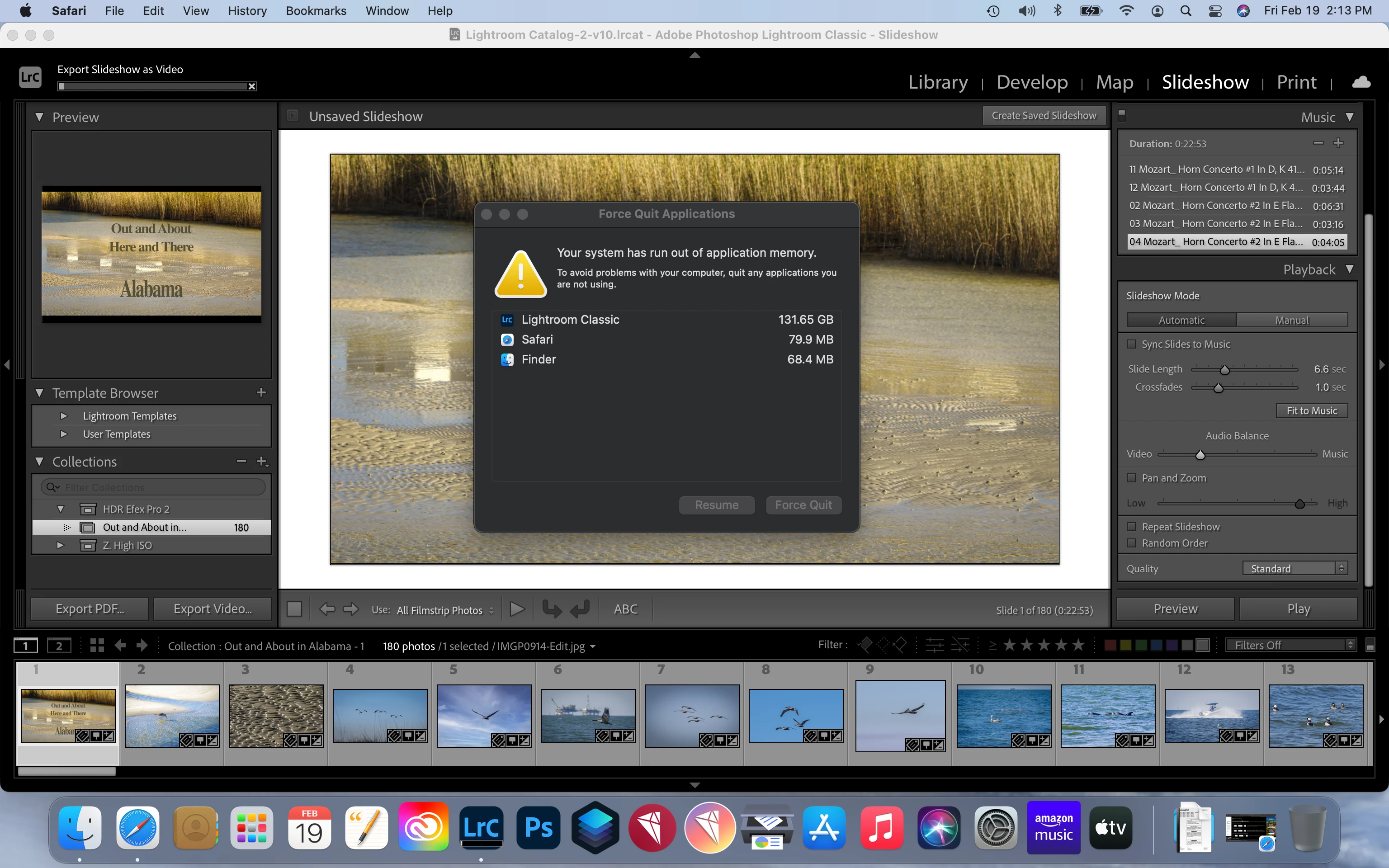The width and height of the screenshot is (1389, 868).
Task: Expand the Lightroom Templates folder
Action: (64, 415)
